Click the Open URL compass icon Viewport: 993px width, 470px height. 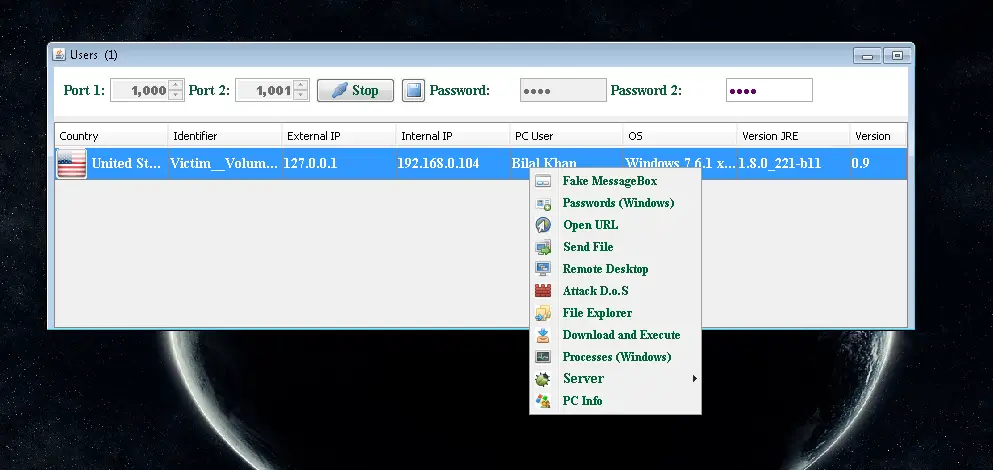click(543, 225)
